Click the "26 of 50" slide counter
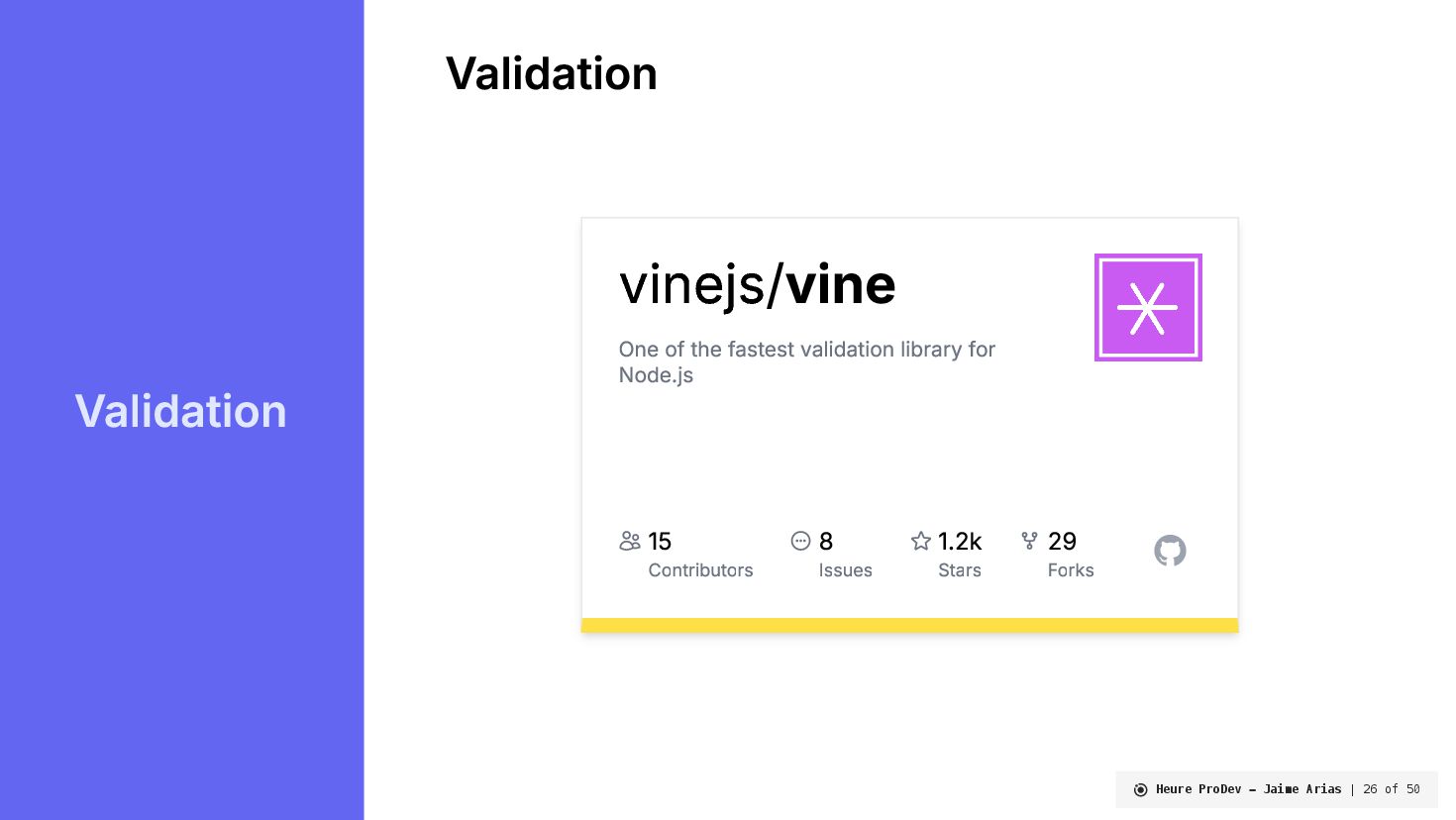The width and height of the screenshot is (1456, 820). (x=1391, y=789)
